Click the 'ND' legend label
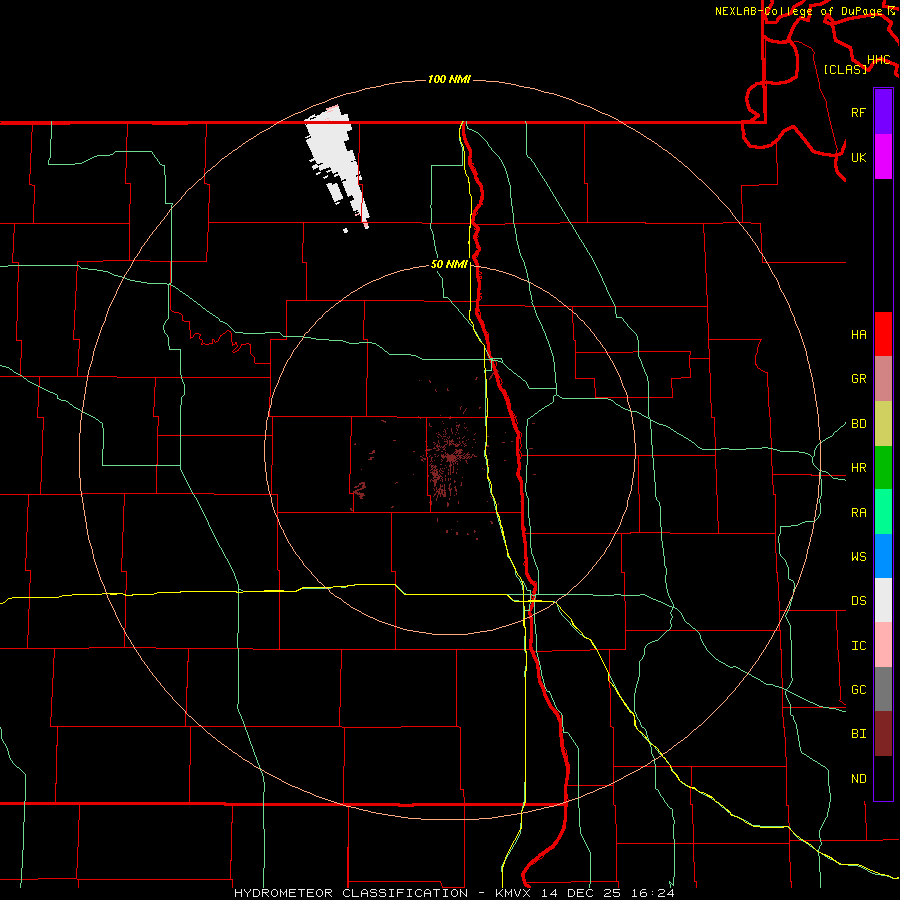This screenshot has height=900, width=900. 858,779
